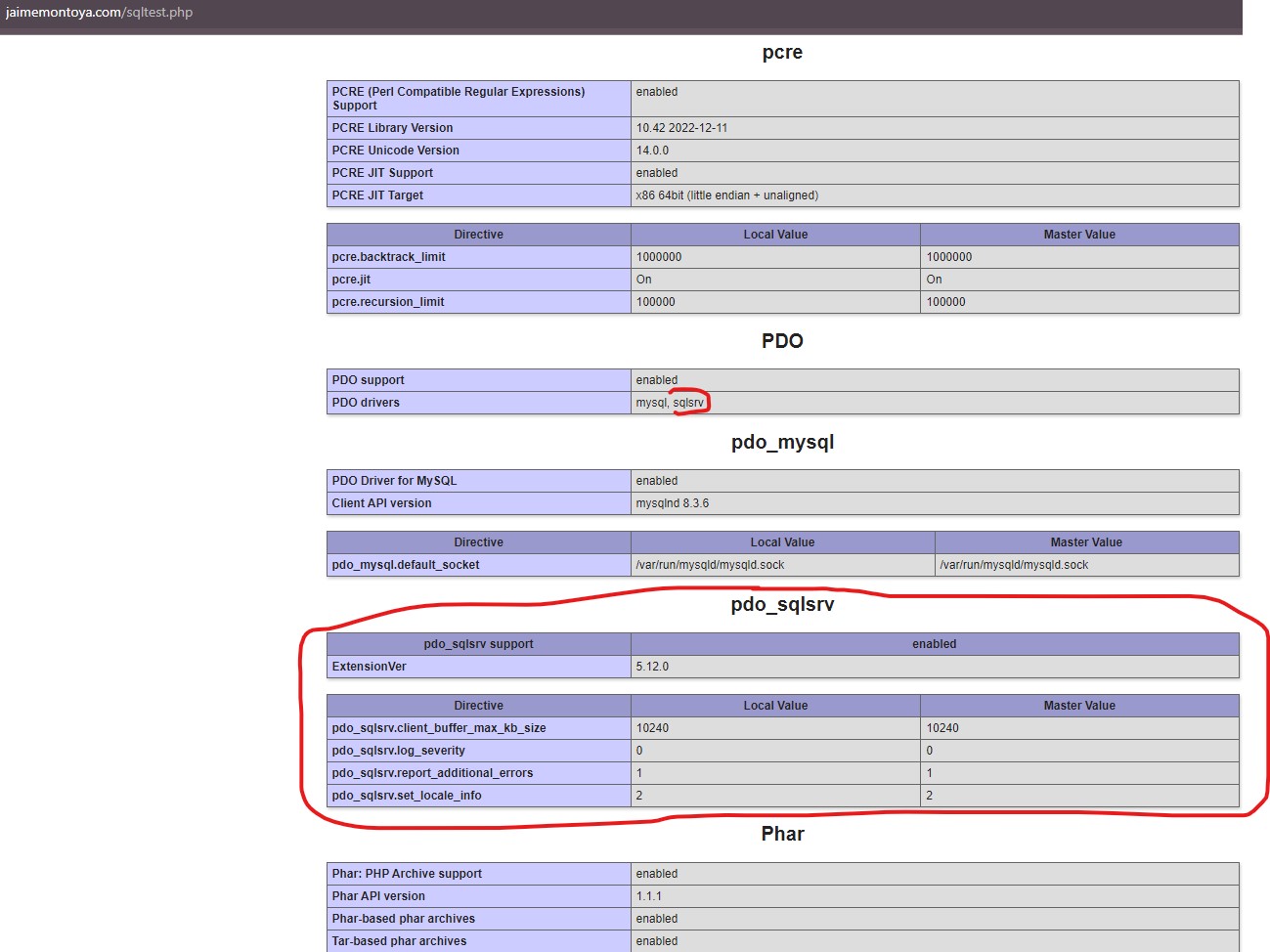Click the 'Phar' section heading
1270x952 pixels.
point(782,834)
